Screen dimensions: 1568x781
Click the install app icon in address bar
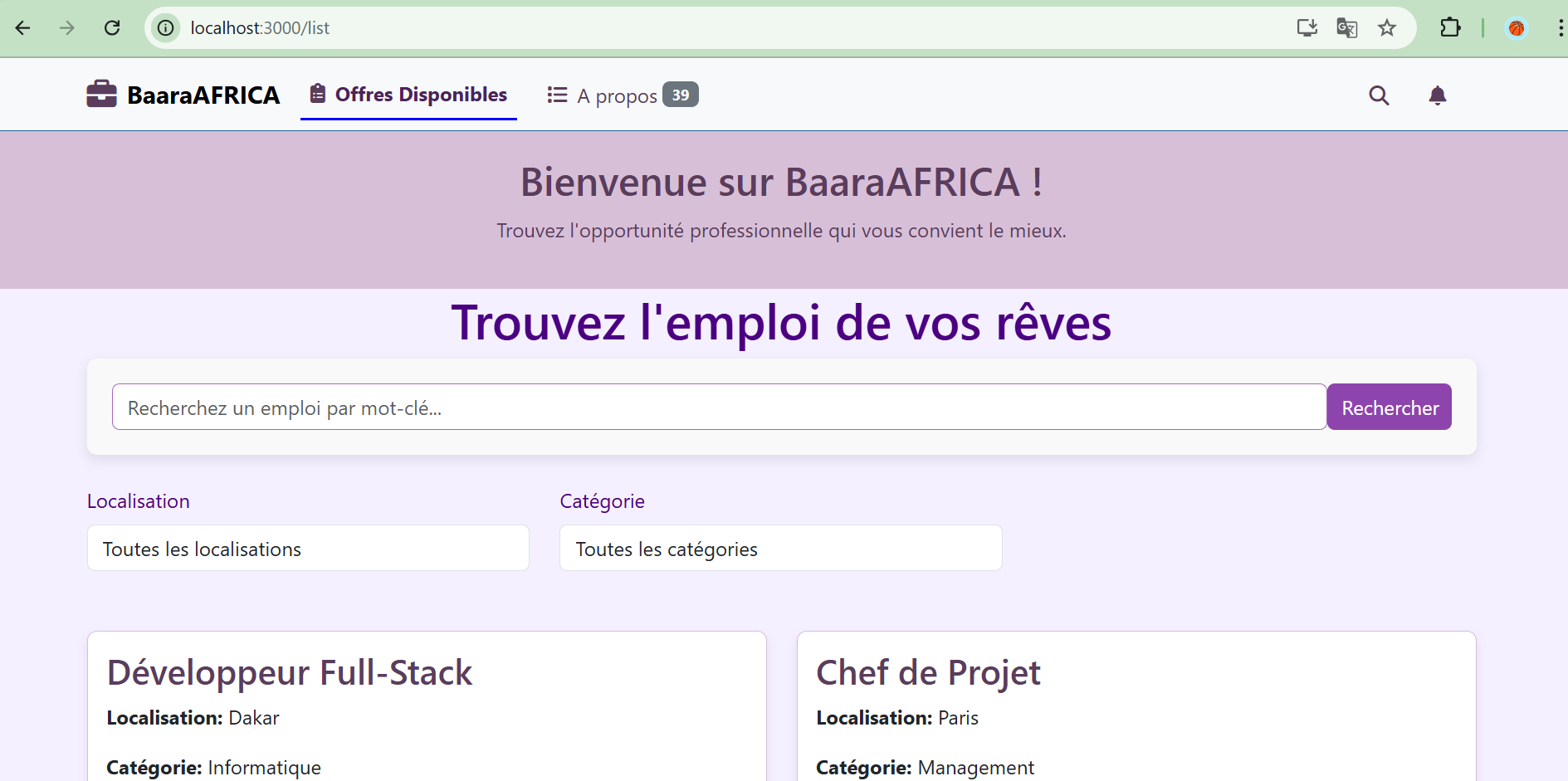(x=1307, y=28)
